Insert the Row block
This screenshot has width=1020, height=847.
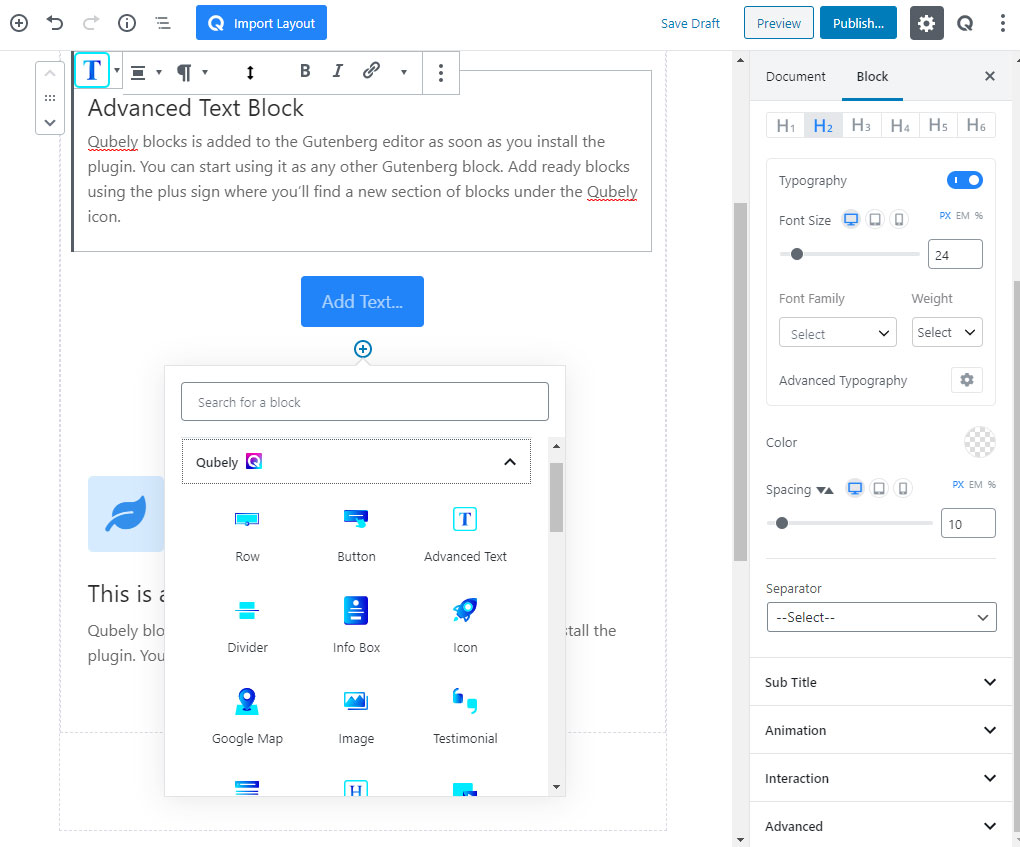[x=247, y=535]
